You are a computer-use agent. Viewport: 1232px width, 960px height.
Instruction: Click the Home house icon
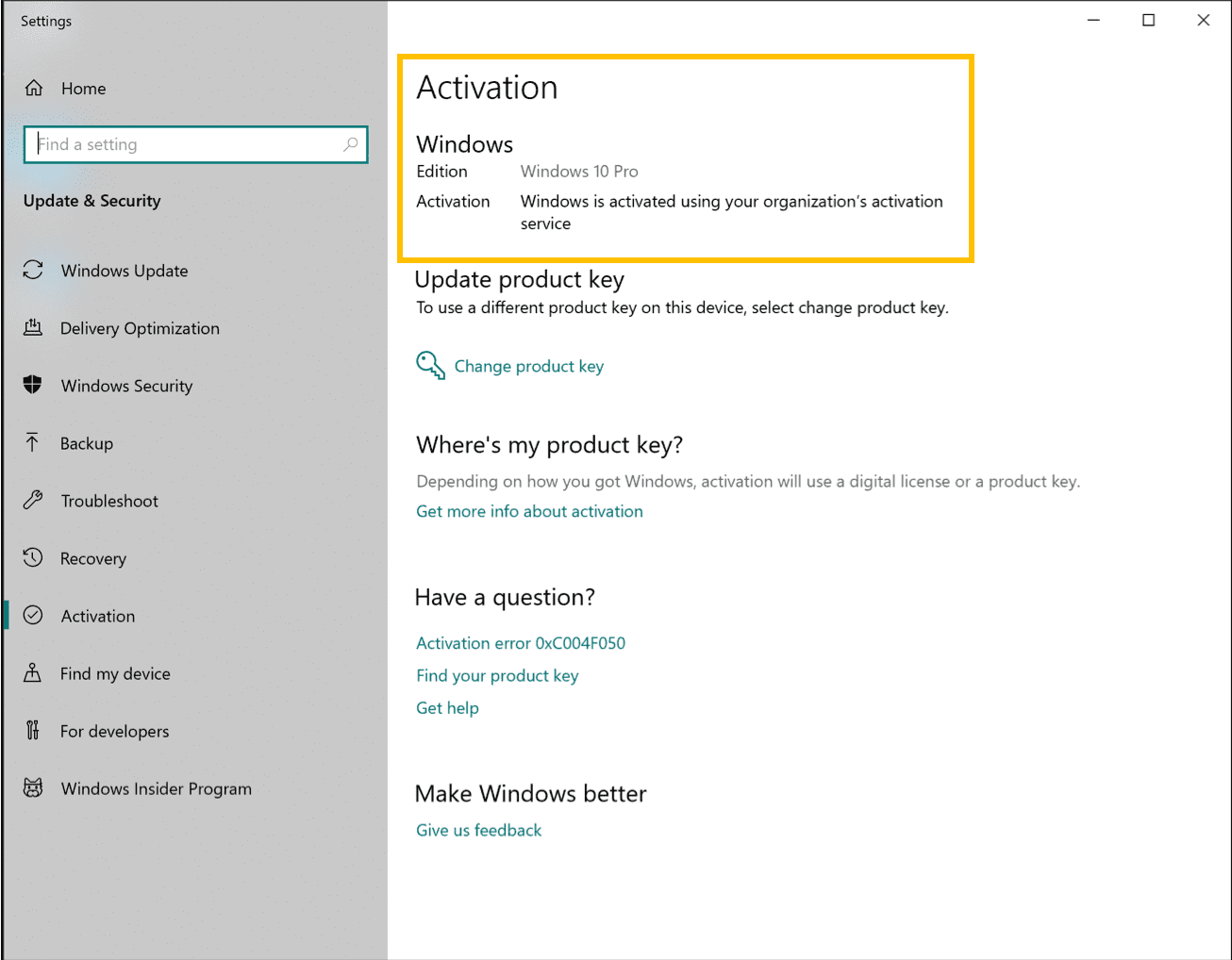pos(34,88)
